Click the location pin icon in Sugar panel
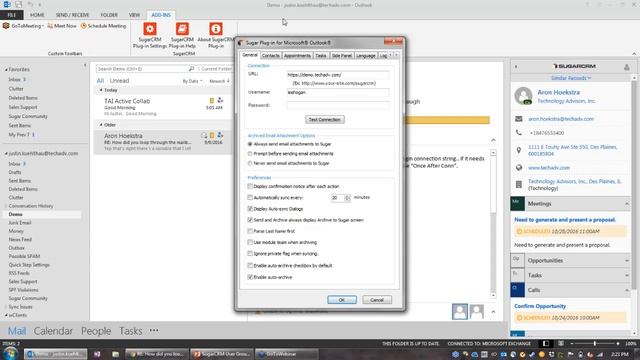Image resolution: width=640 pixels, height=360 pixels. [518, 150]
